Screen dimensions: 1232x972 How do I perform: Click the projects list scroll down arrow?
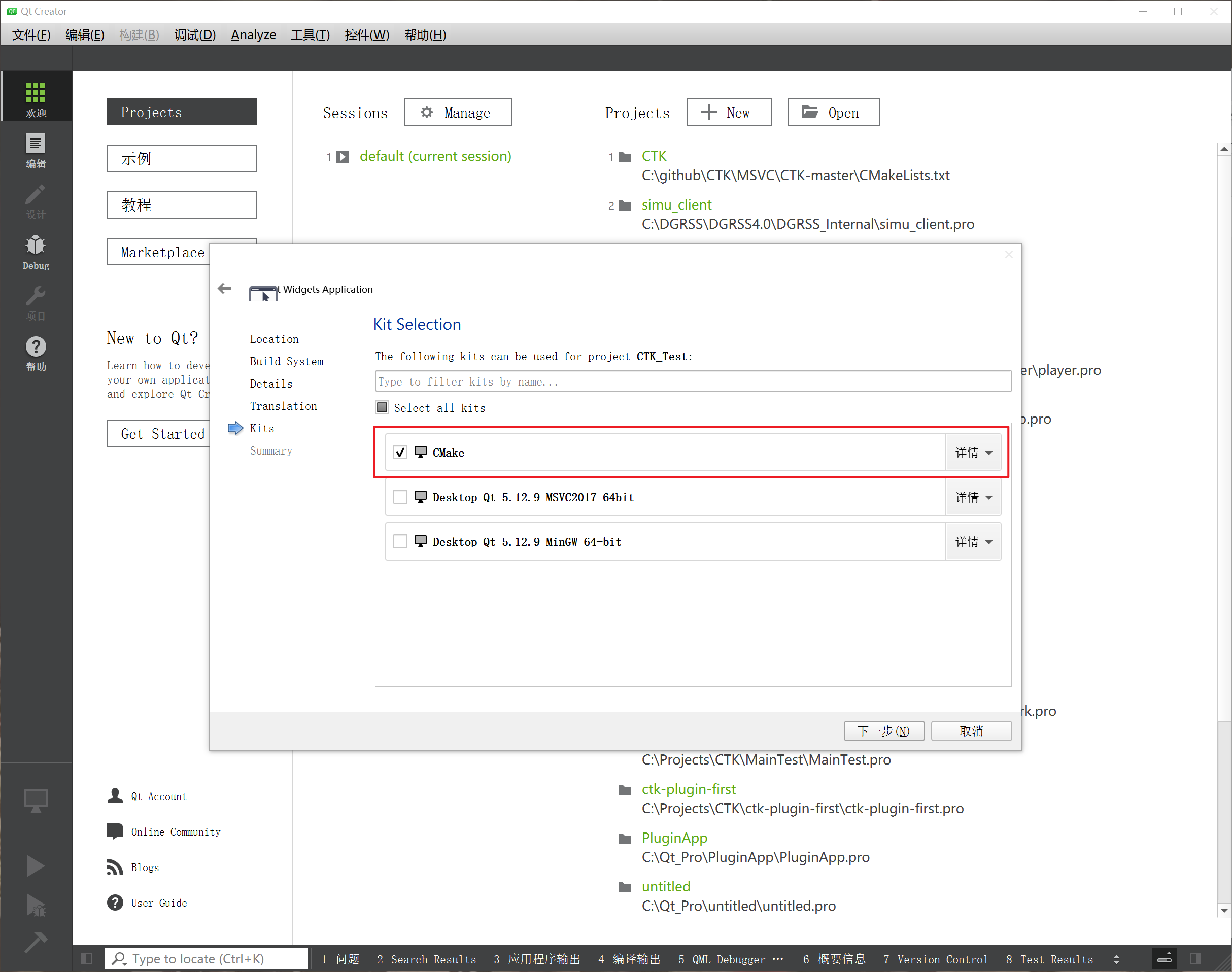[x=1224, y=910]
